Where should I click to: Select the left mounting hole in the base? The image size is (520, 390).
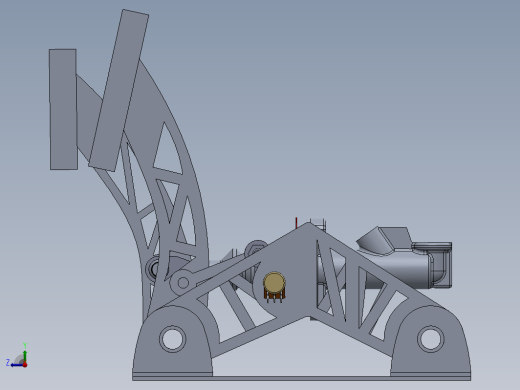(x=172, y=339)
